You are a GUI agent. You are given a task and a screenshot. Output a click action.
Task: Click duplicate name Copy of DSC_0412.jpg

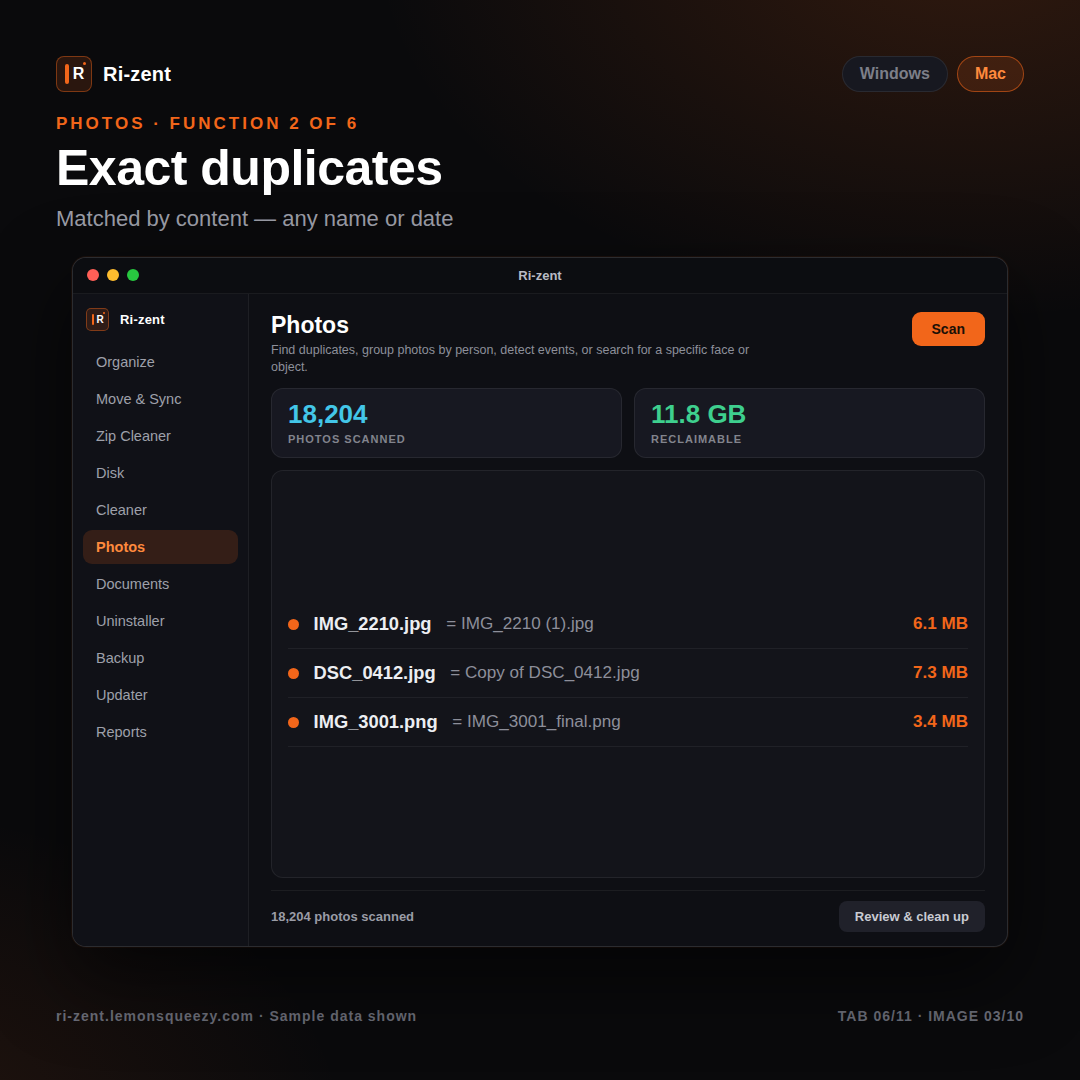[x=552, y=672]
